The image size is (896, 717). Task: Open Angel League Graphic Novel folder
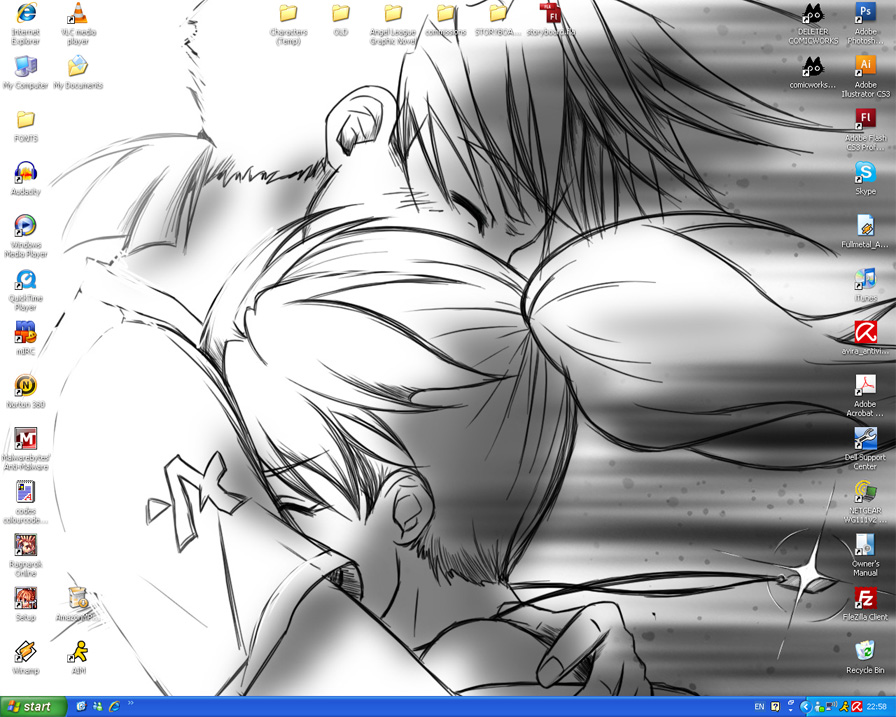(394, 24)
